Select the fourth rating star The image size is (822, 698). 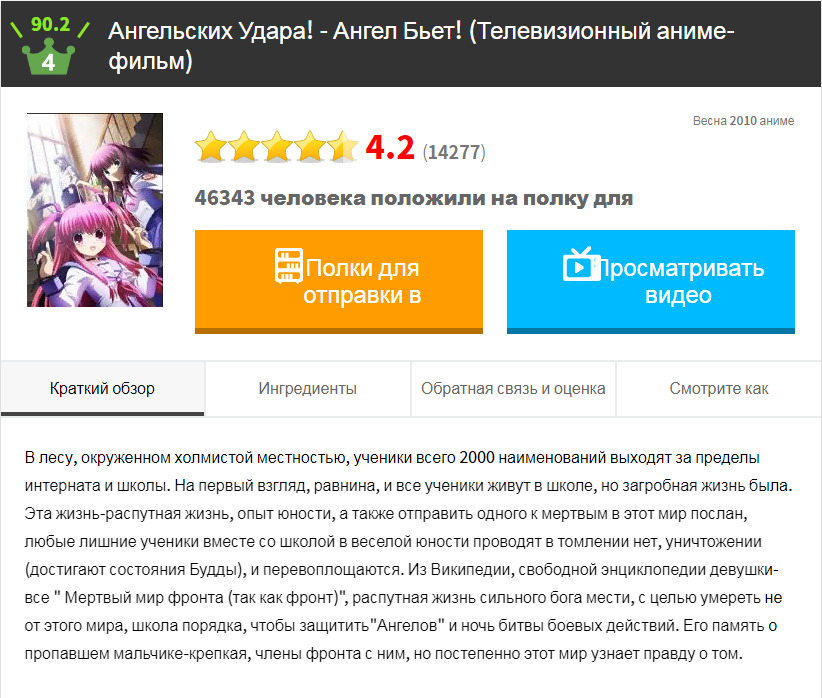[310, 146]
